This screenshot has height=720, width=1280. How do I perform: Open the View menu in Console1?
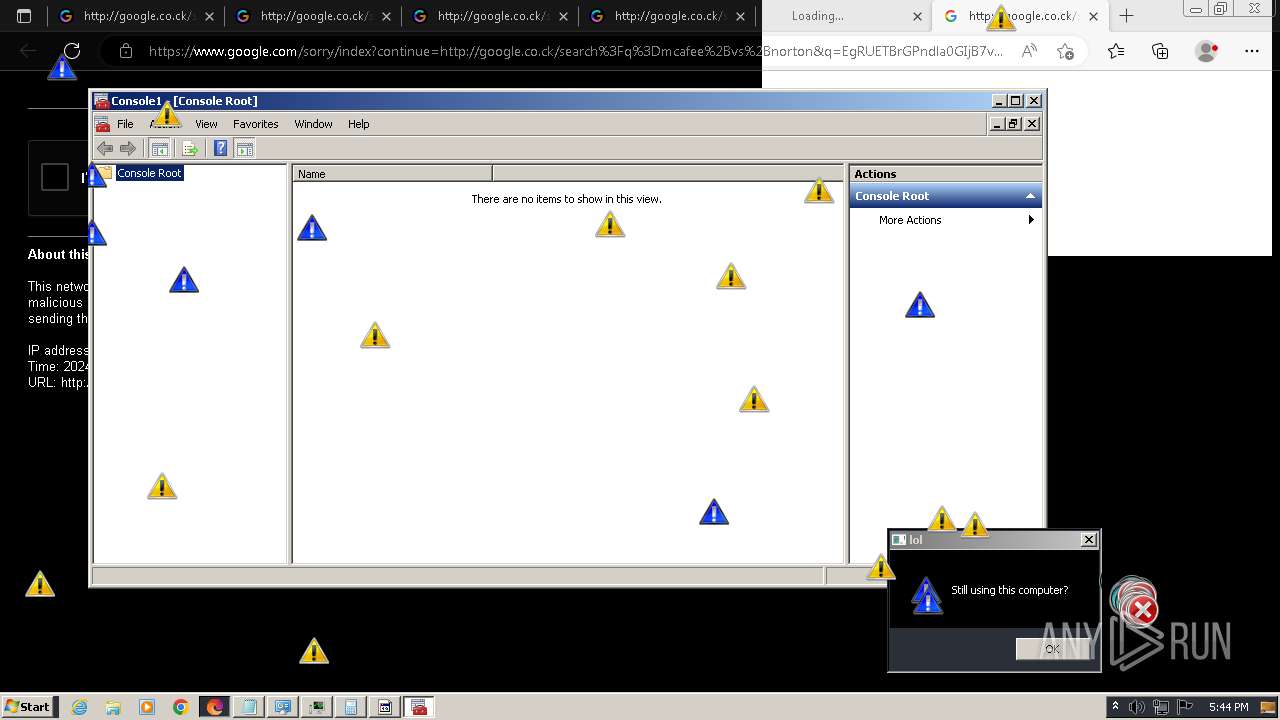pos(206,124)
